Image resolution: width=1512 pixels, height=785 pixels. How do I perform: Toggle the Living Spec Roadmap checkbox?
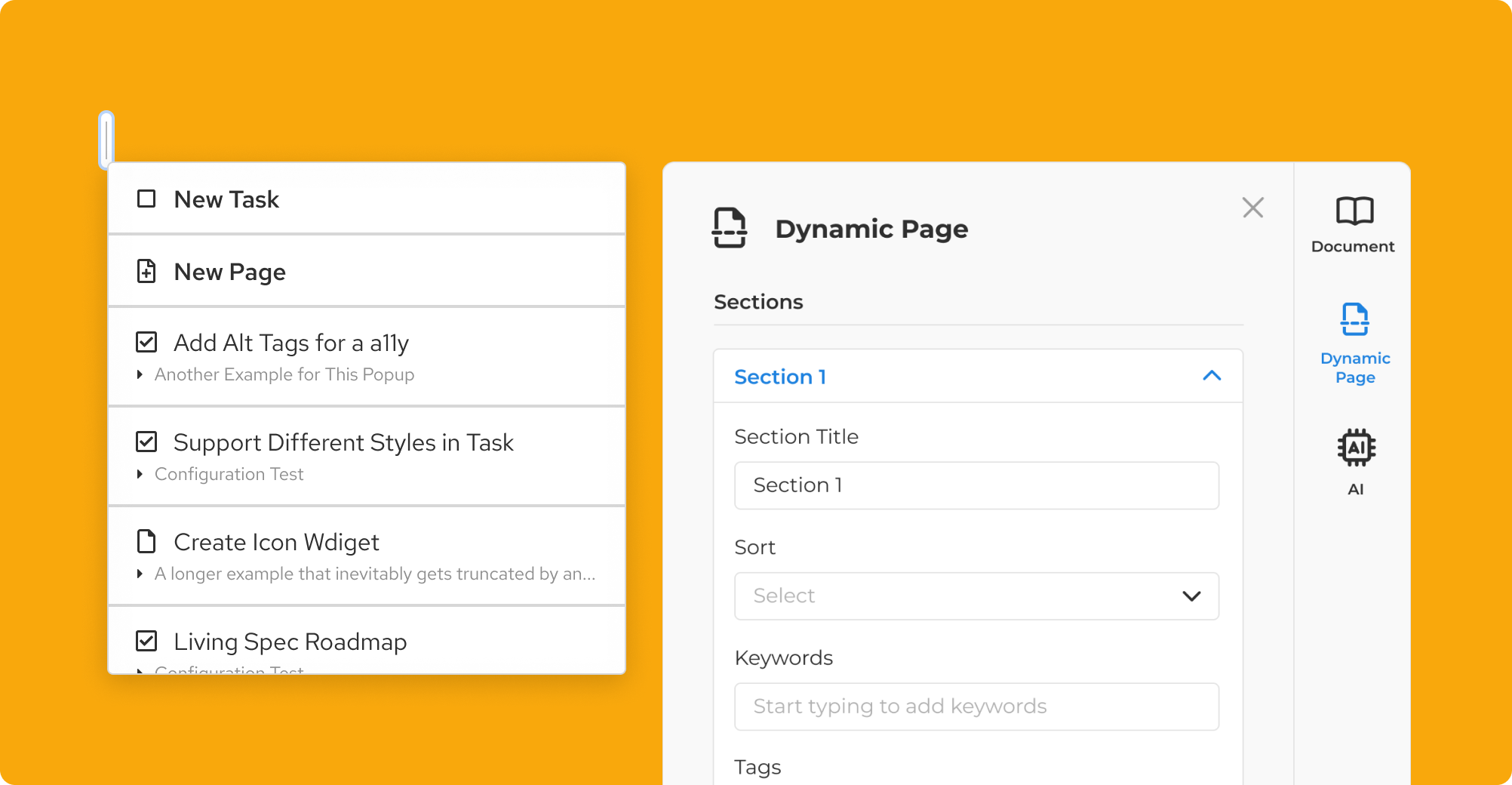146,642
